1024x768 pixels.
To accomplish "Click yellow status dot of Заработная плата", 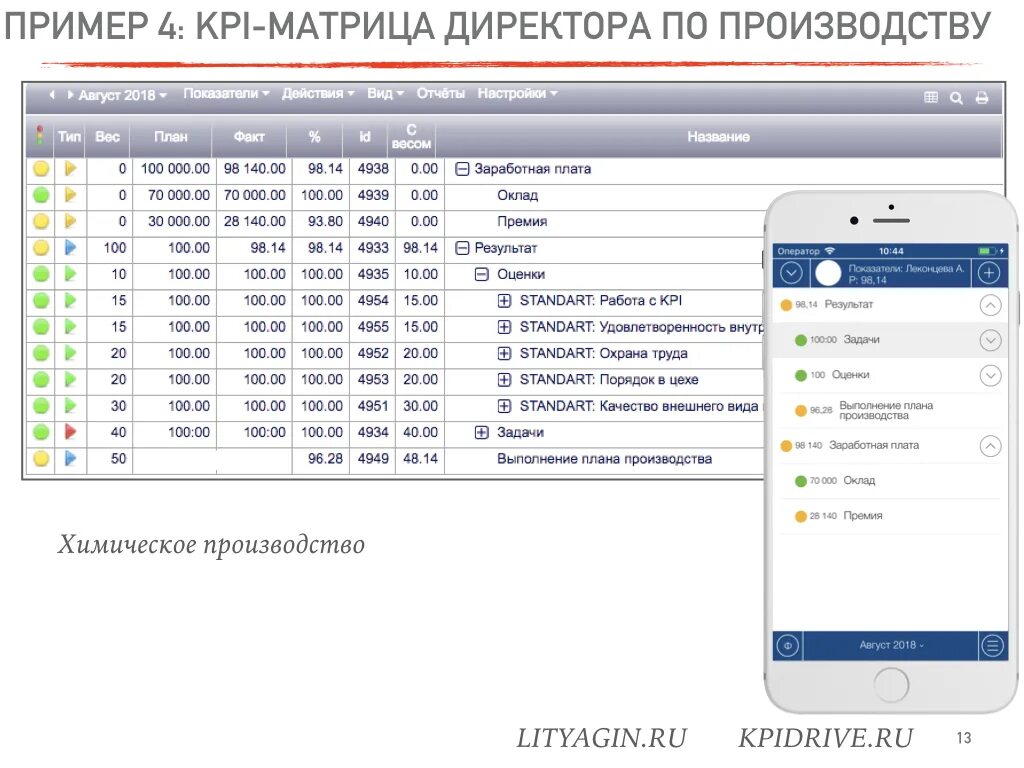I will click(40, 168).
